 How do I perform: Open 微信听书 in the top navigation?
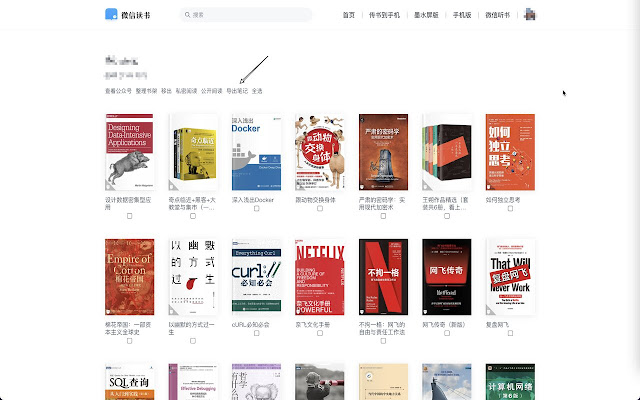click(498, 15)
